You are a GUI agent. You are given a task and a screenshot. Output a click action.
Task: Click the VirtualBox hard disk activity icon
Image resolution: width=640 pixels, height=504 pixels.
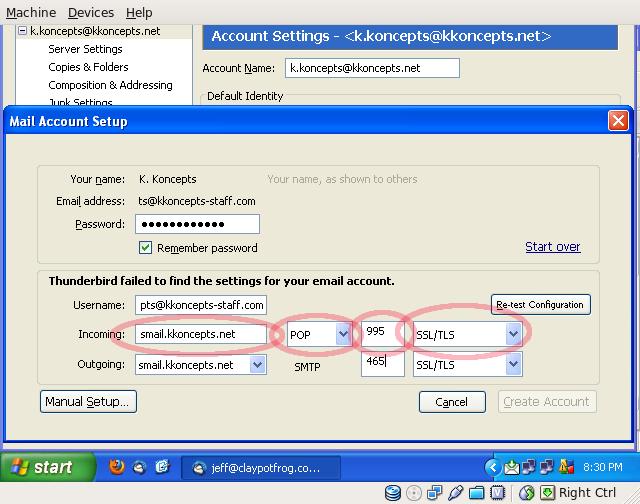pos(393,493)
